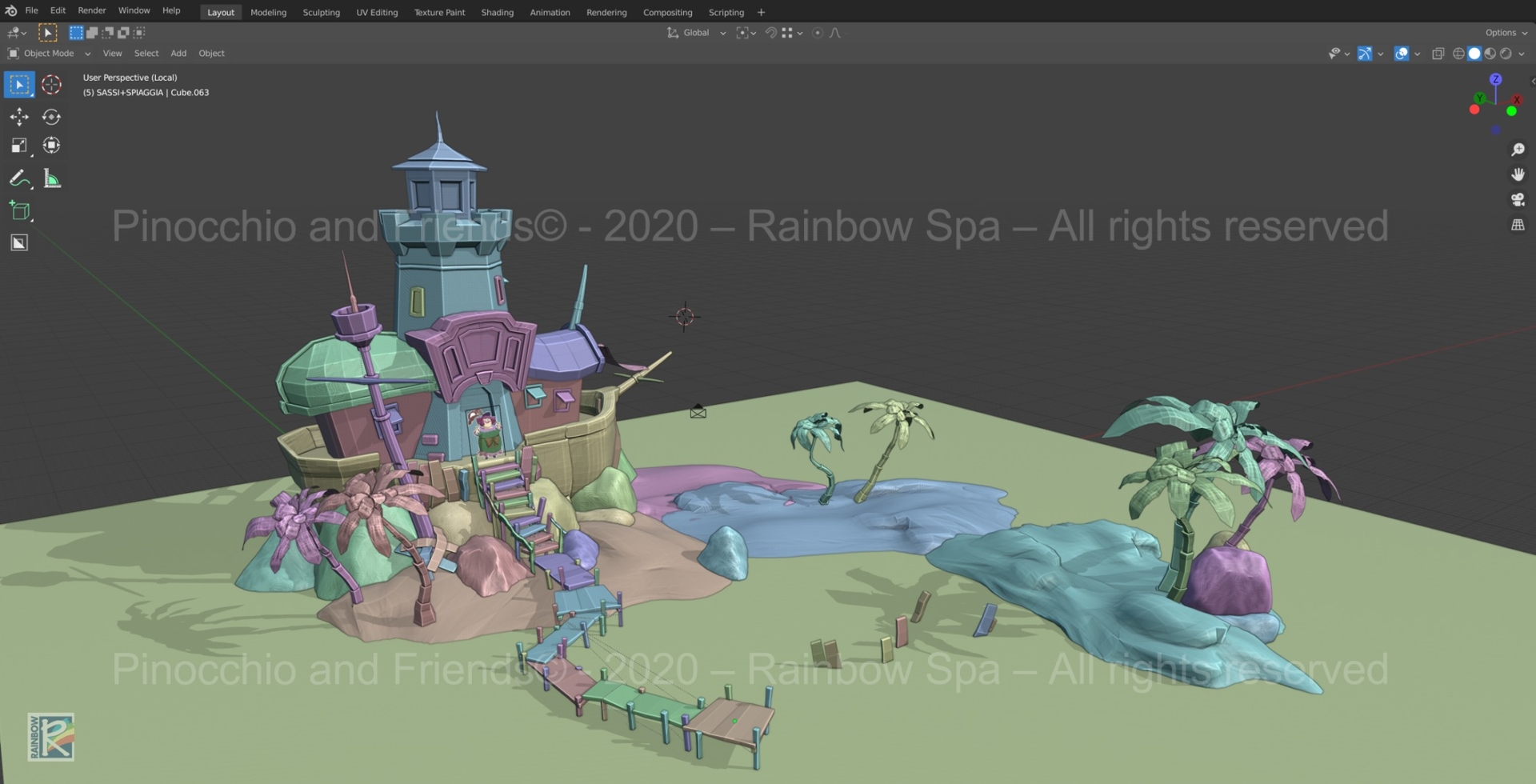Click the bottom toolbar tool below Add Cube
This screenshot has width=1536, height=784.
click(x=19, y=242)
